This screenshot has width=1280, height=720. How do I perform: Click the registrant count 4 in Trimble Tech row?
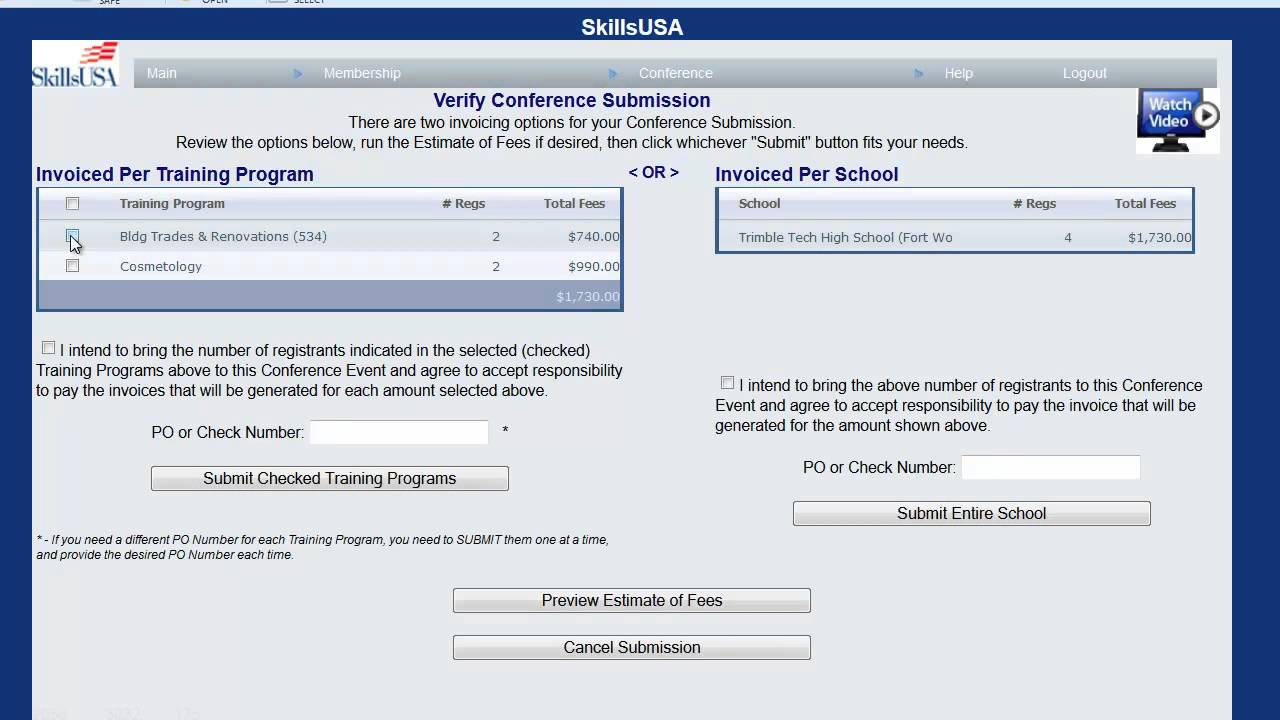point(1068,238)
